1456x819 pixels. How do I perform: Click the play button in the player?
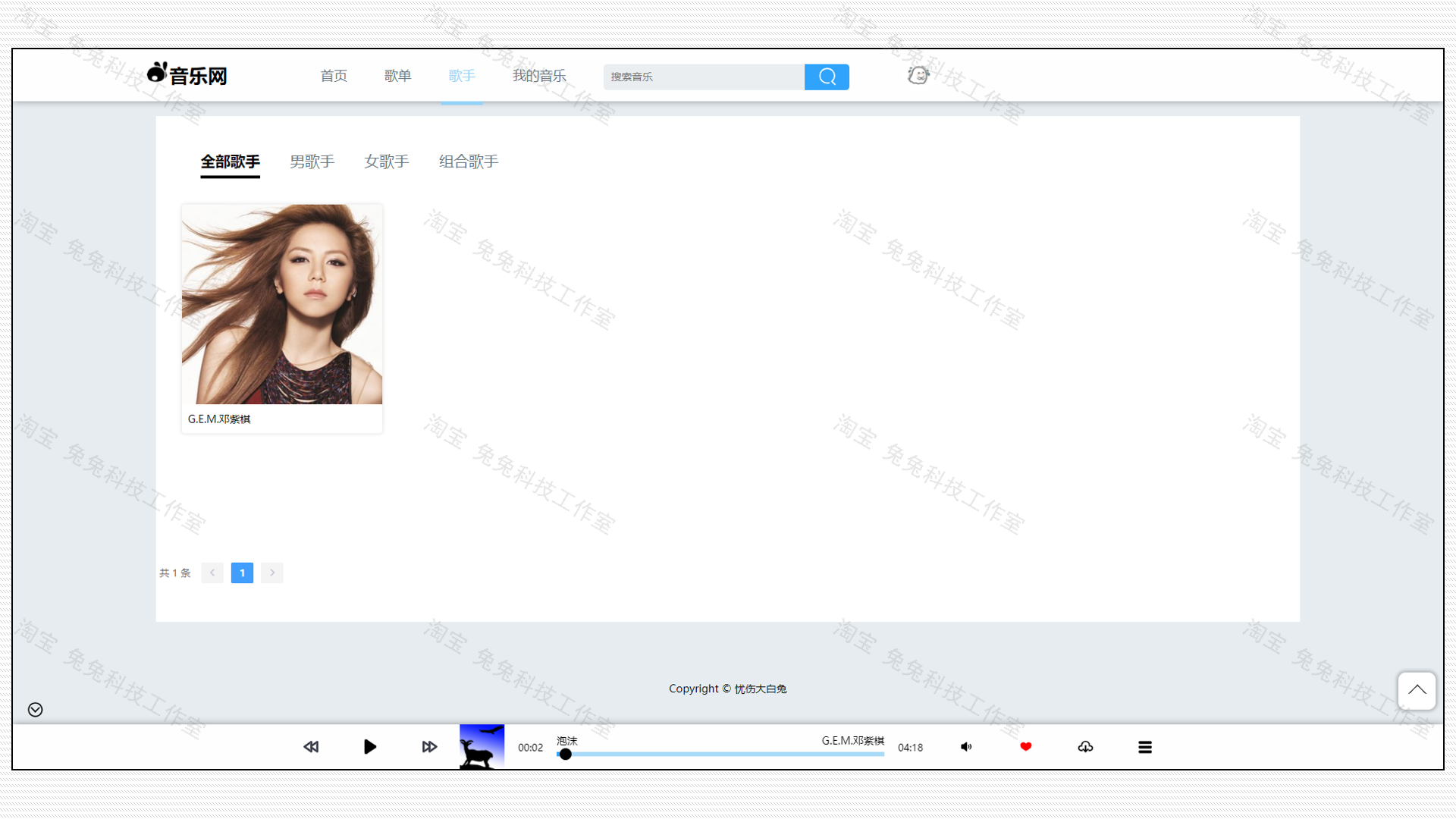coord(369,746)
